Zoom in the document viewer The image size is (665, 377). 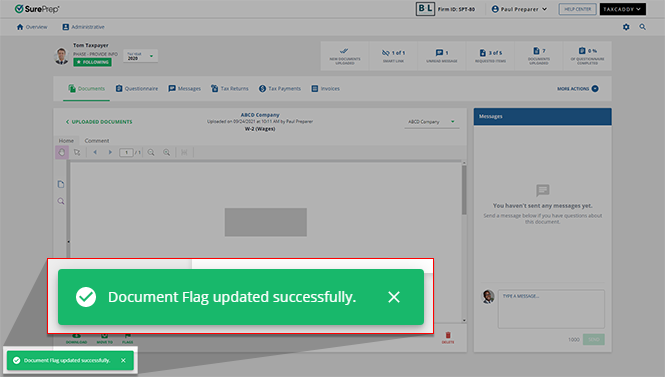167,152
